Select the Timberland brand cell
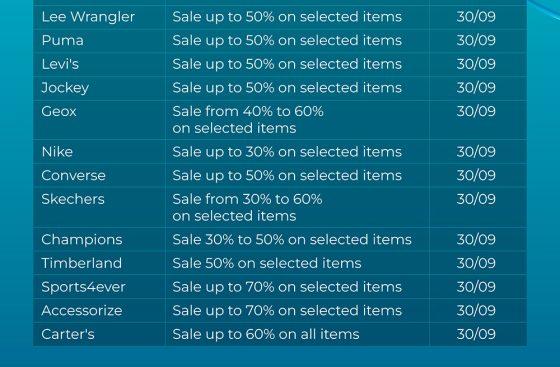This screenshot has width=560, height=367. pos(99,263)
